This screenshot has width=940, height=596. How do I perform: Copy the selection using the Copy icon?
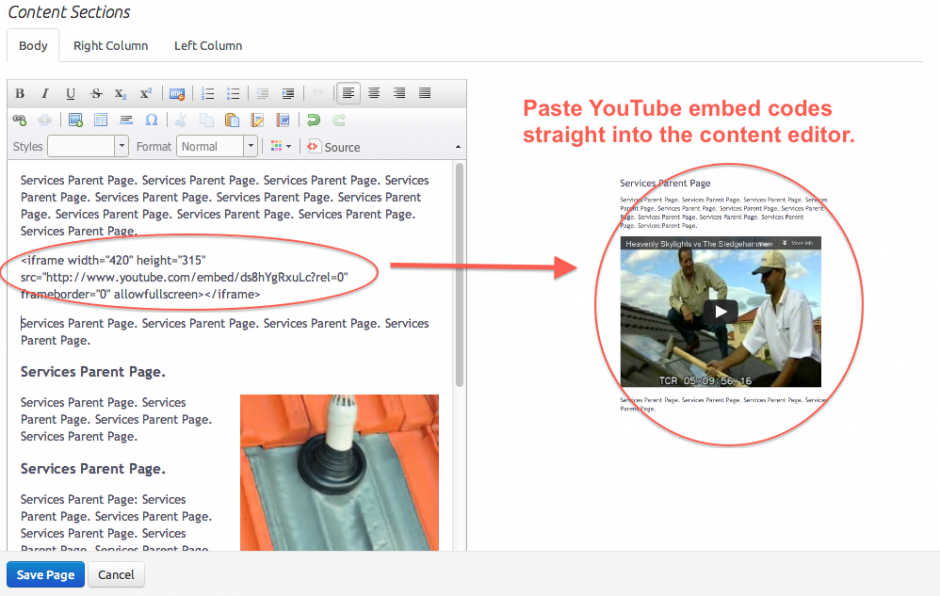coord(206,121)
